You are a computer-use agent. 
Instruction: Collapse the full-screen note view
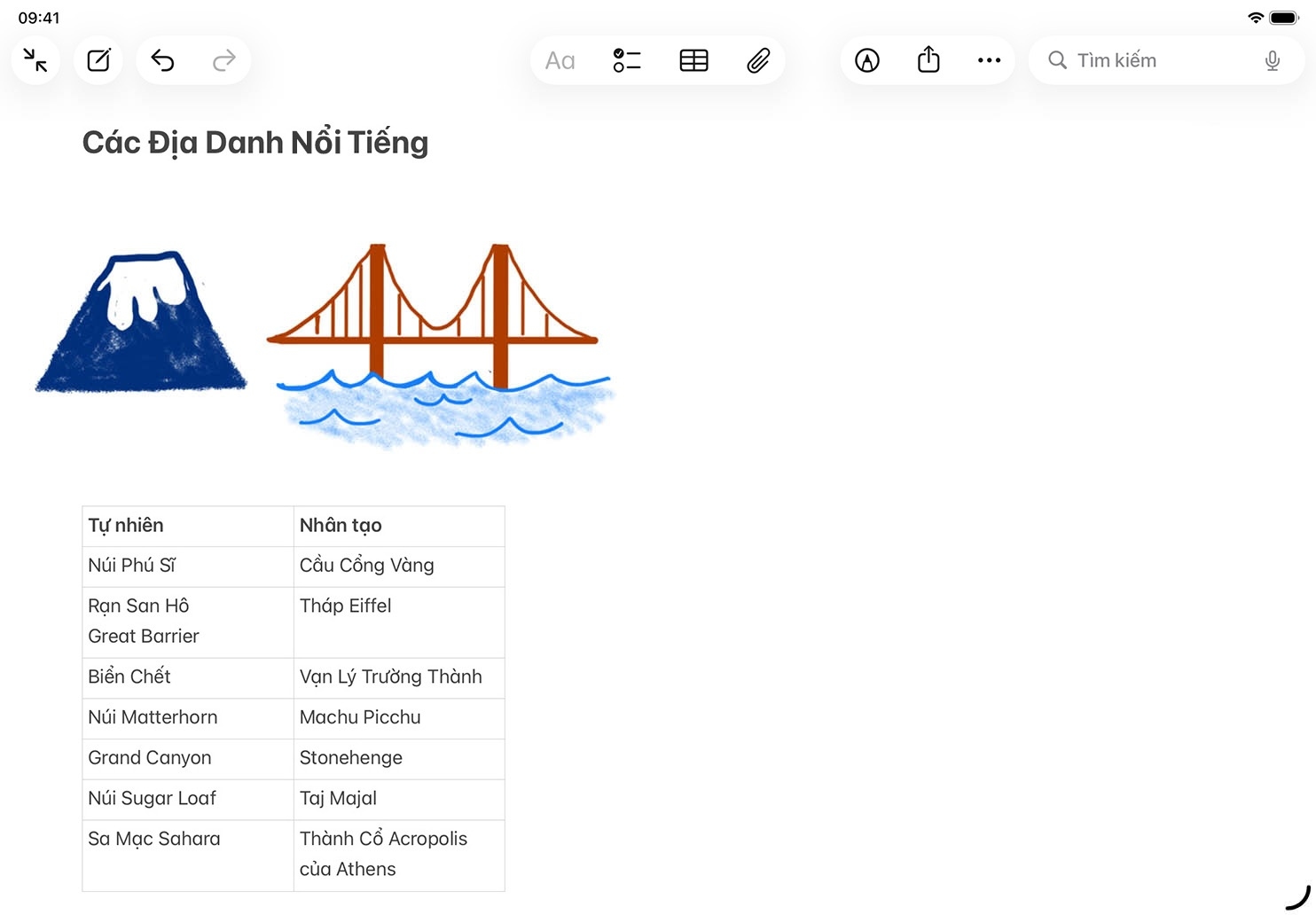click(35, 60)
